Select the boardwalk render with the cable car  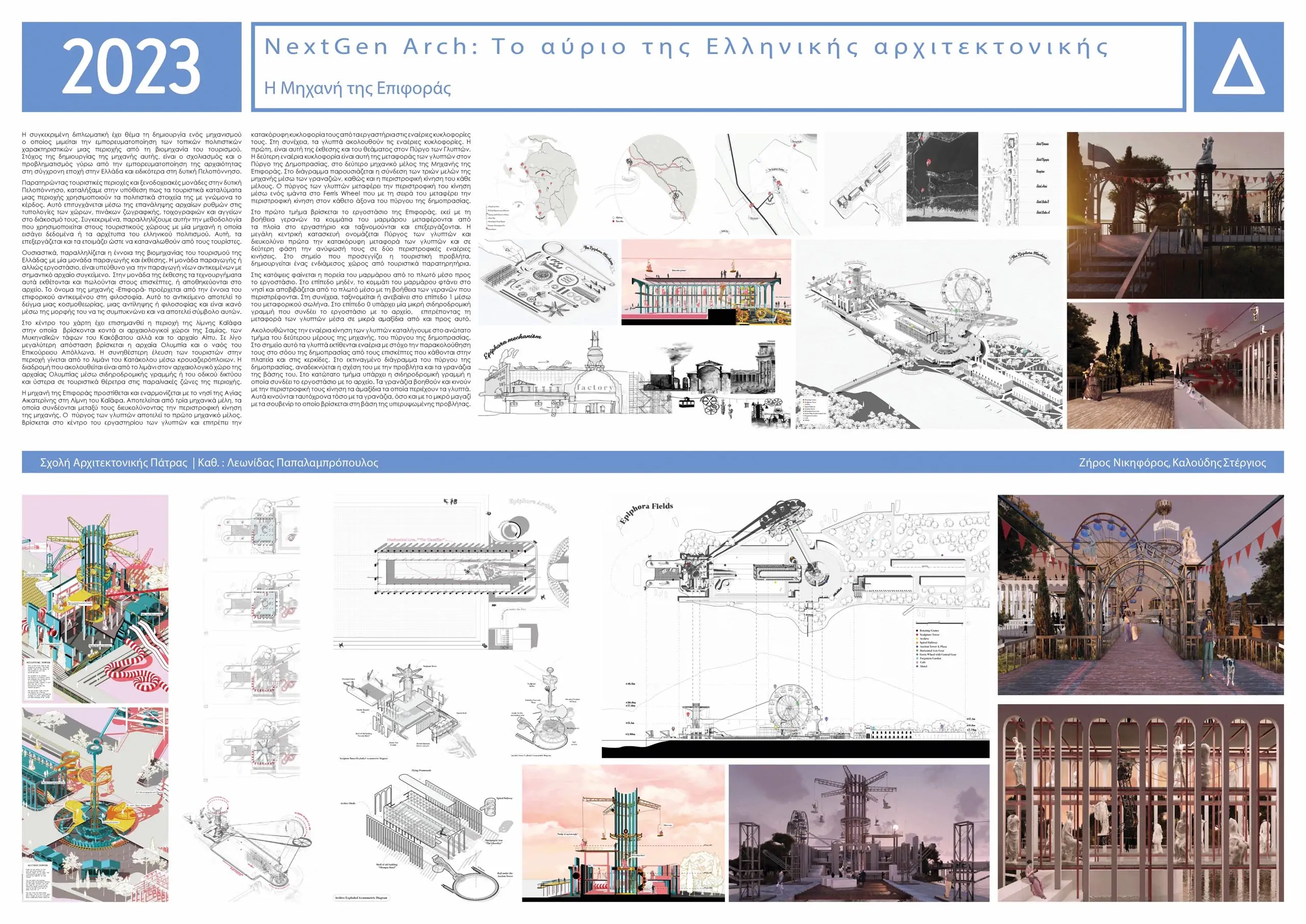click(1174, 365)
